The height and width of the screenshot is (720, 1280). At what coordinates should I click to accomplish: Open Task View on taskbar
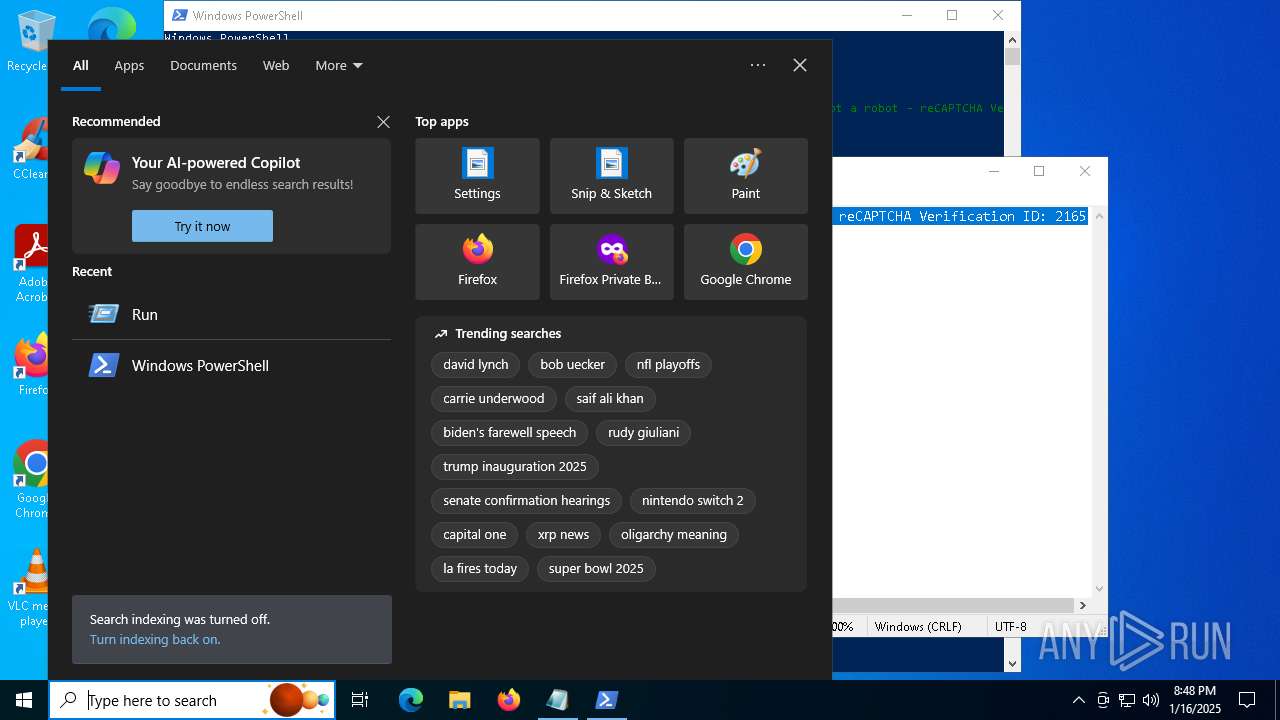pos(360,700)
